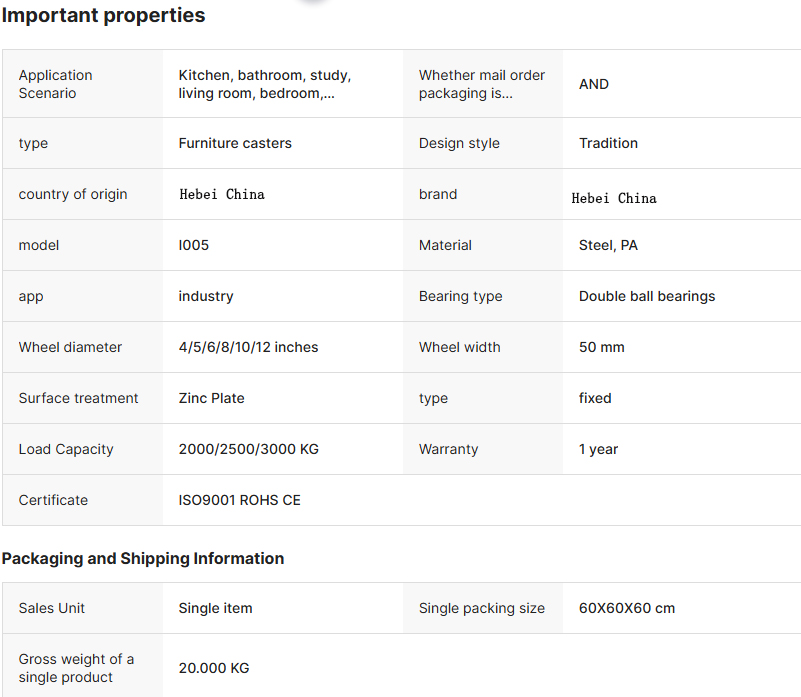Click the 'Important properties' heading
801x697 pixels.
coord(103,15)
